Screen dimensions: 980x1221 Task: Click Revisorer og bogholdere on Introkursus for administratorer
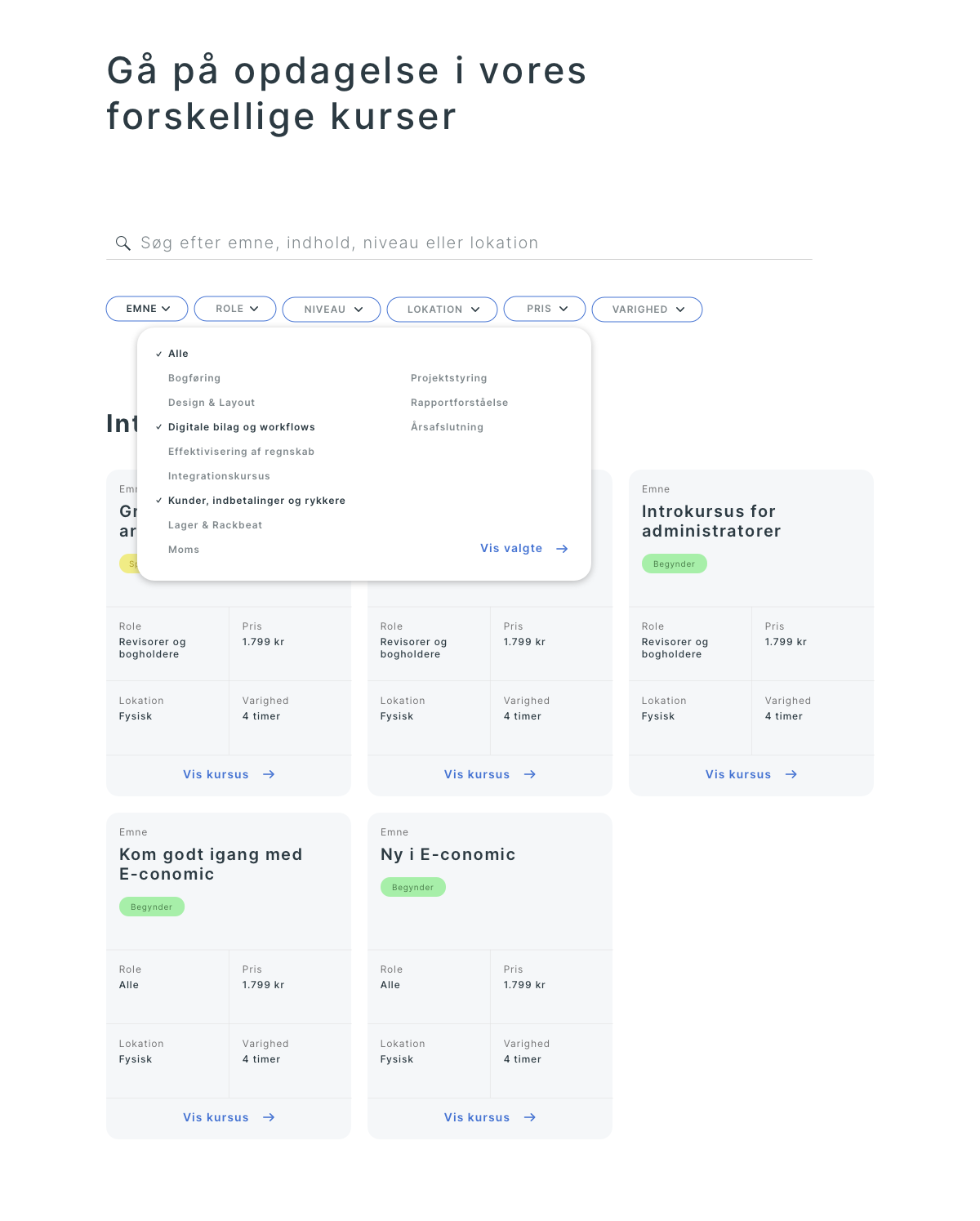pos(675,648)
